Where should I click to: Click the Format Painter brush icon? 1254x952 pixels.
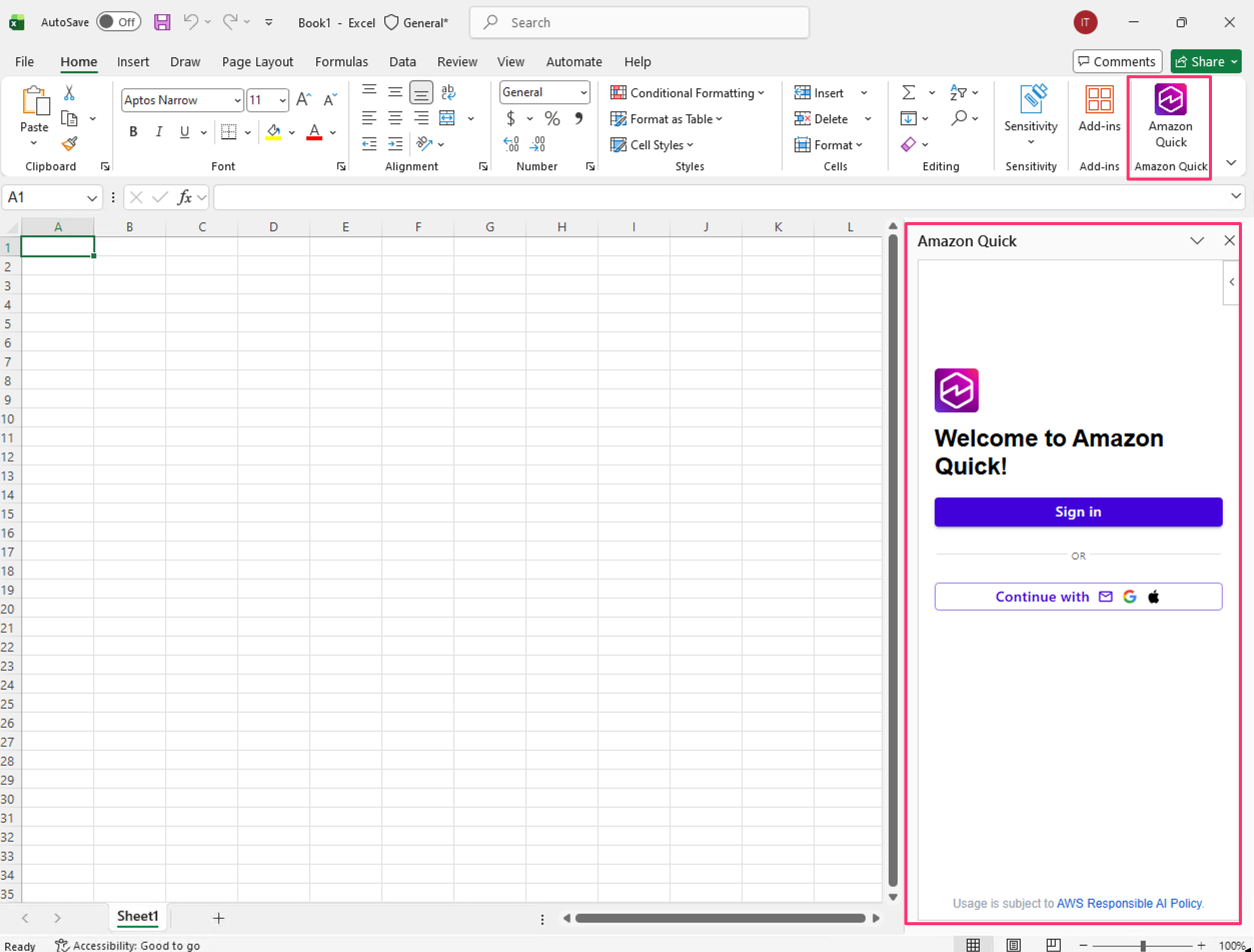click(x=69, y=144)
